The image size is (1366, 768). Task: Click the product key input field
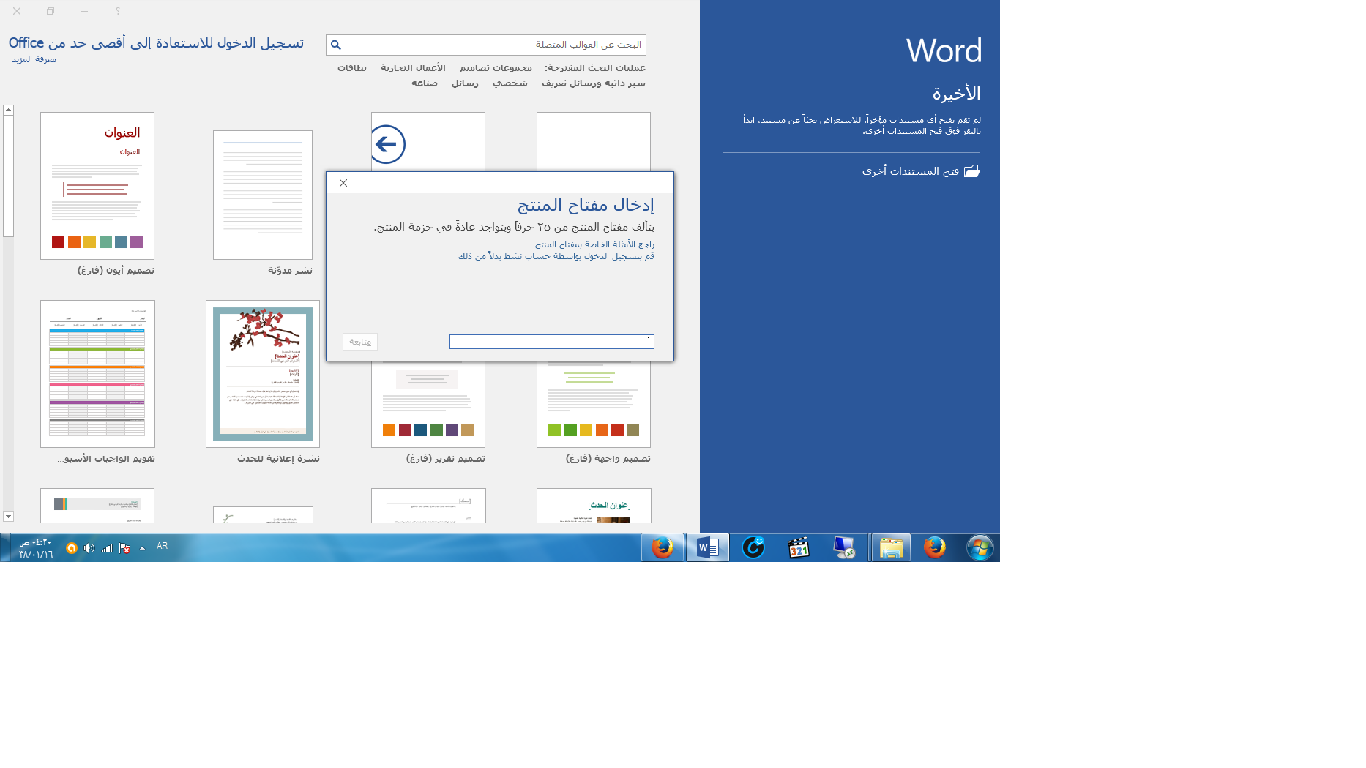(x=552, y=342)
